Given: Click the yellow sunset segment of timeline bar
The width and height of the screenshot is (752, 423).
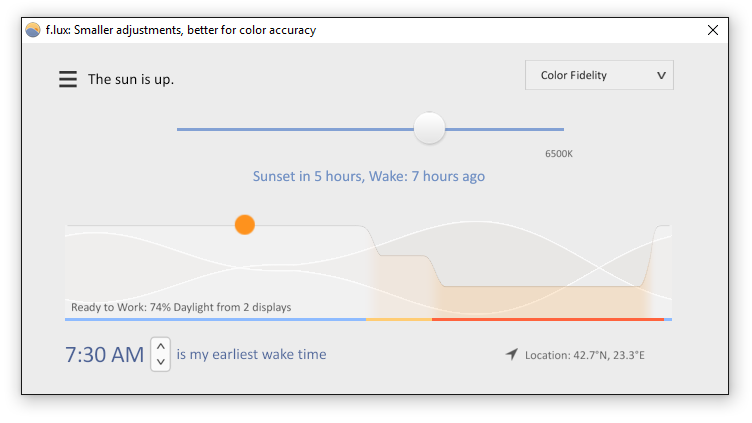Looking at the screenshot, I should pos(399,319).
